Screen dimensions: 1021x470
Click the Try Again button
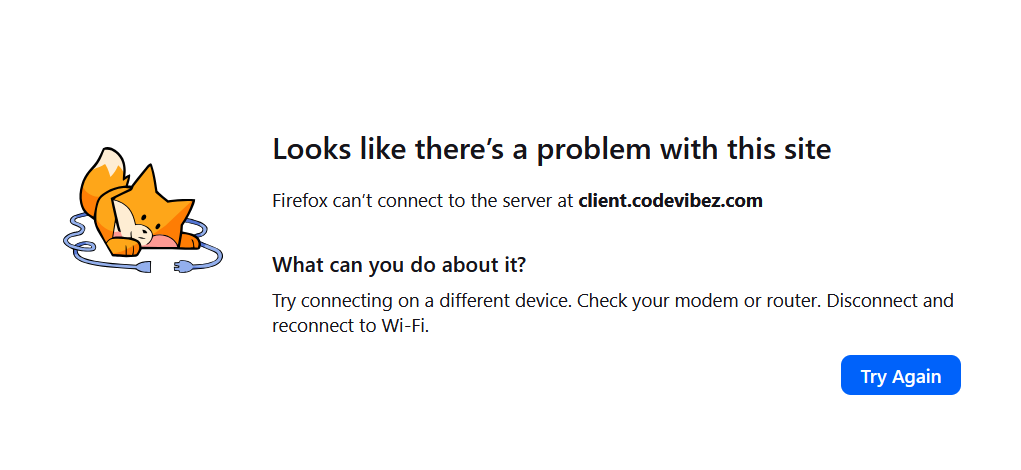coord(900,376)
